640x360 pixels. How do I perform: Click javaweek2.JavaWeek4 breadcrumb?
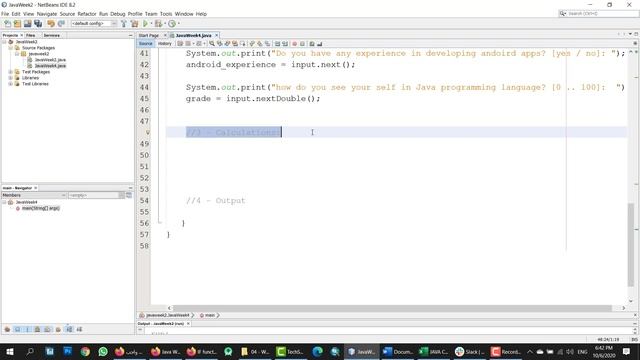pyautogui.click(x=168, y=315)
